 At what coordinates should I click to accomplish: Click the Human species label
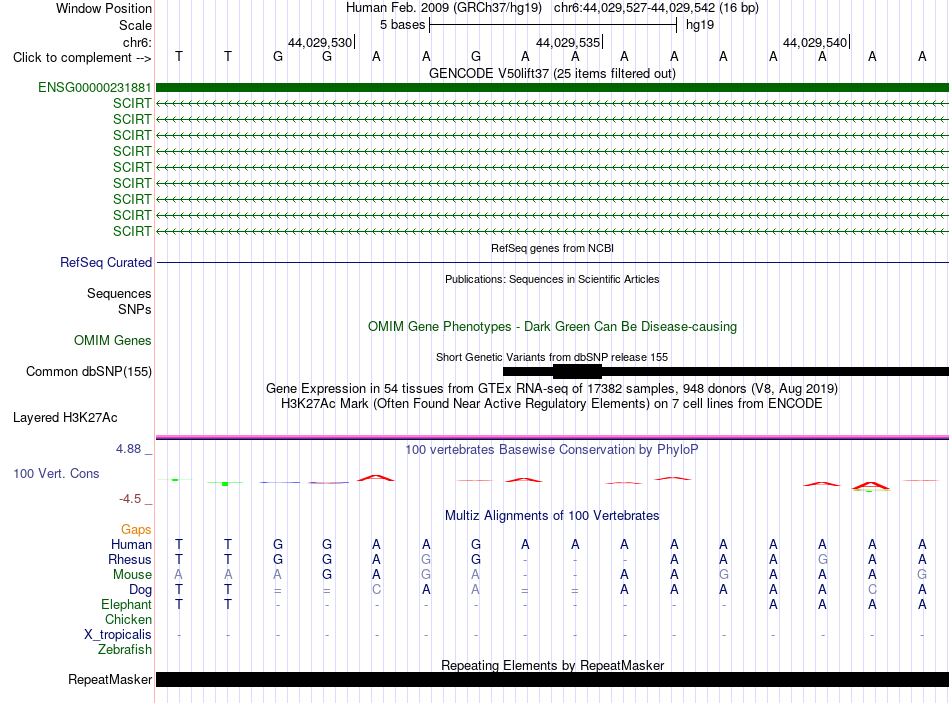pyautogui.click(x=131, y=544)
